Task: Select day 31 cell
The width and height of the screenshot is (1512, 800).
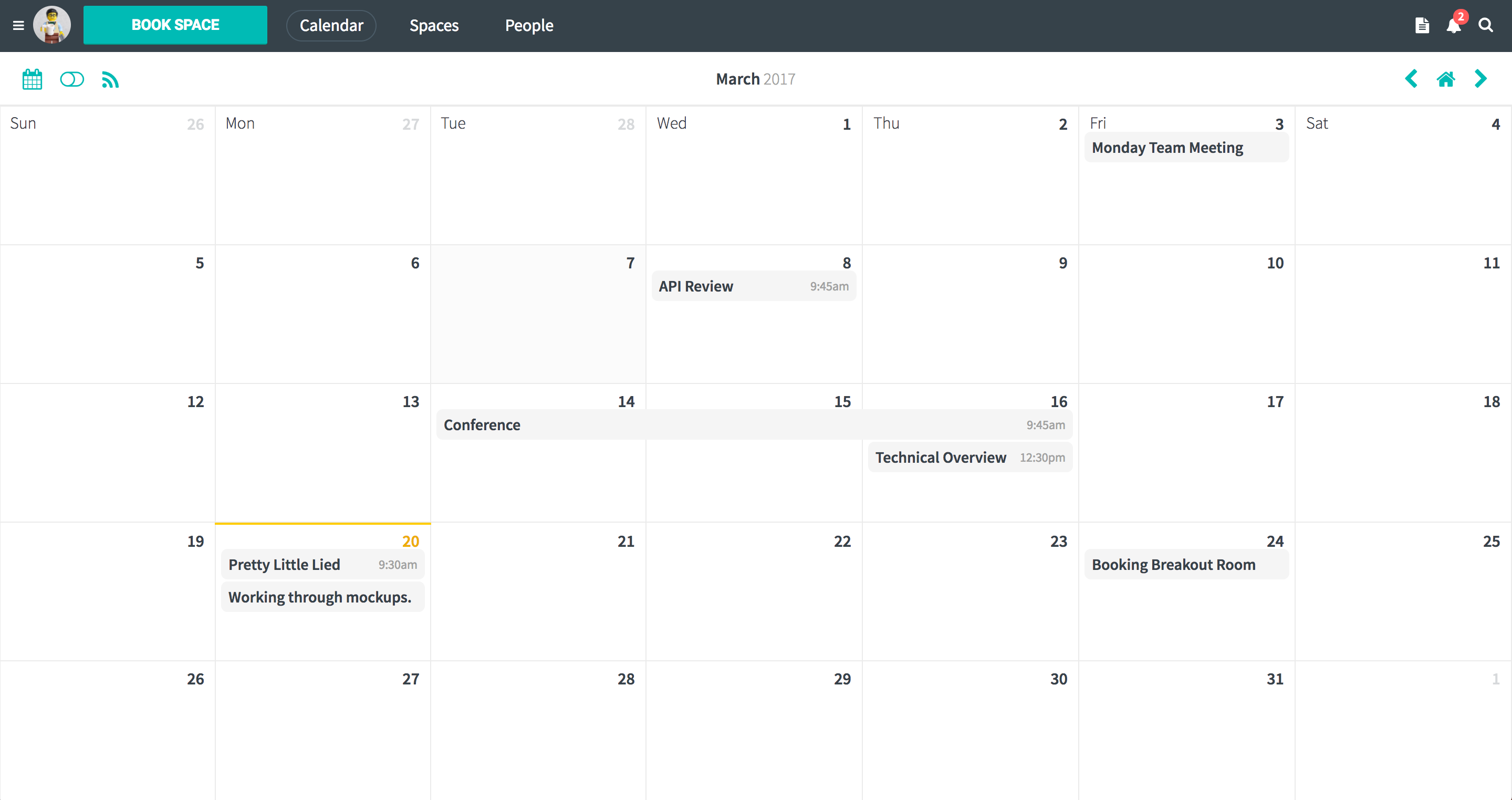Action: coord(1186,730)
